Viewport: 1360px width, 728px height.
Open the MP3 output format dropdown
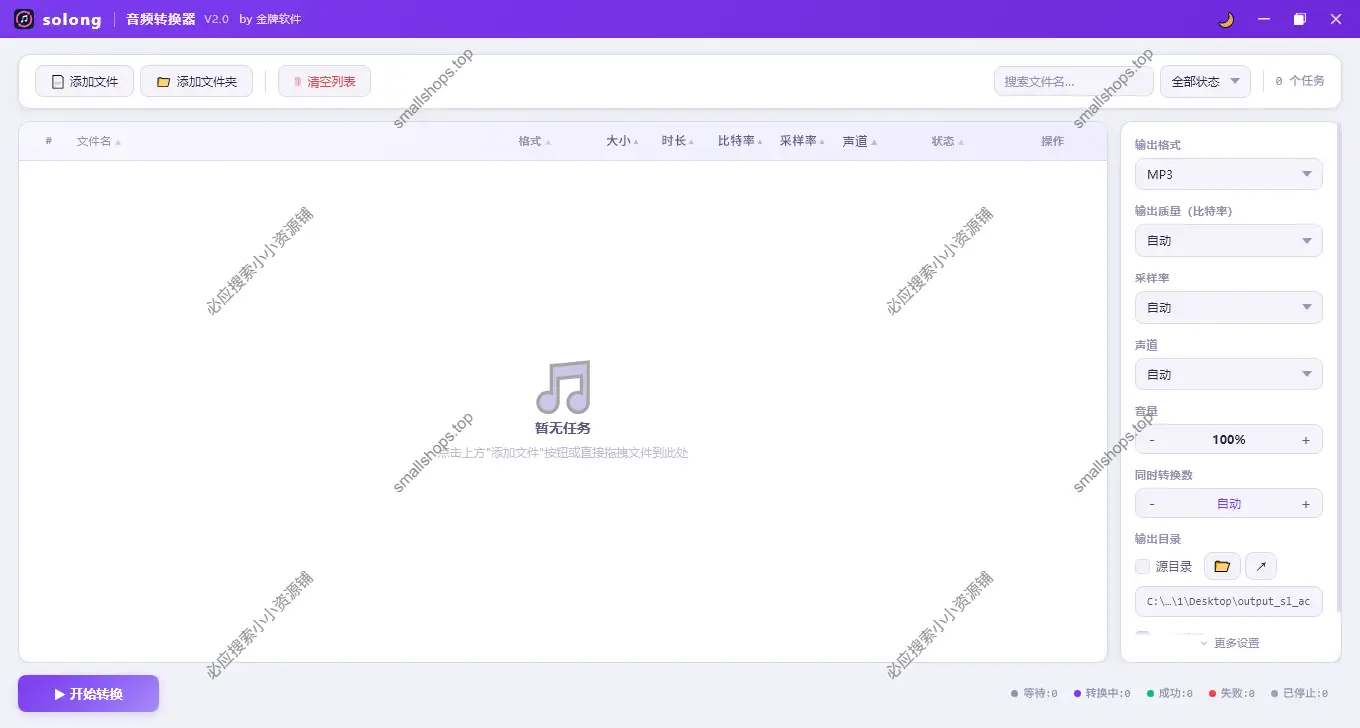(1228, 174)
